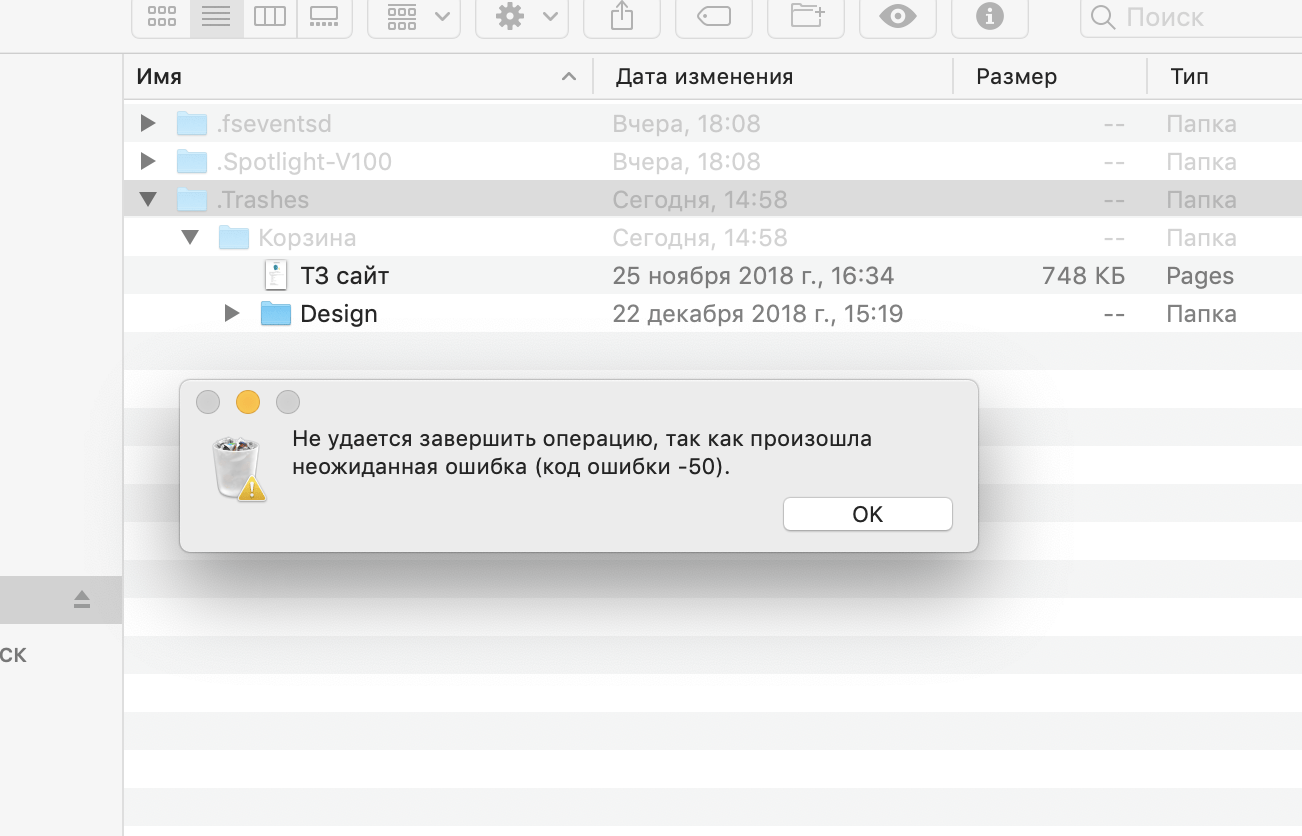Click the yellow minimize button of dialog
Screen dimensions: 1302x836
tap(248, 402)
